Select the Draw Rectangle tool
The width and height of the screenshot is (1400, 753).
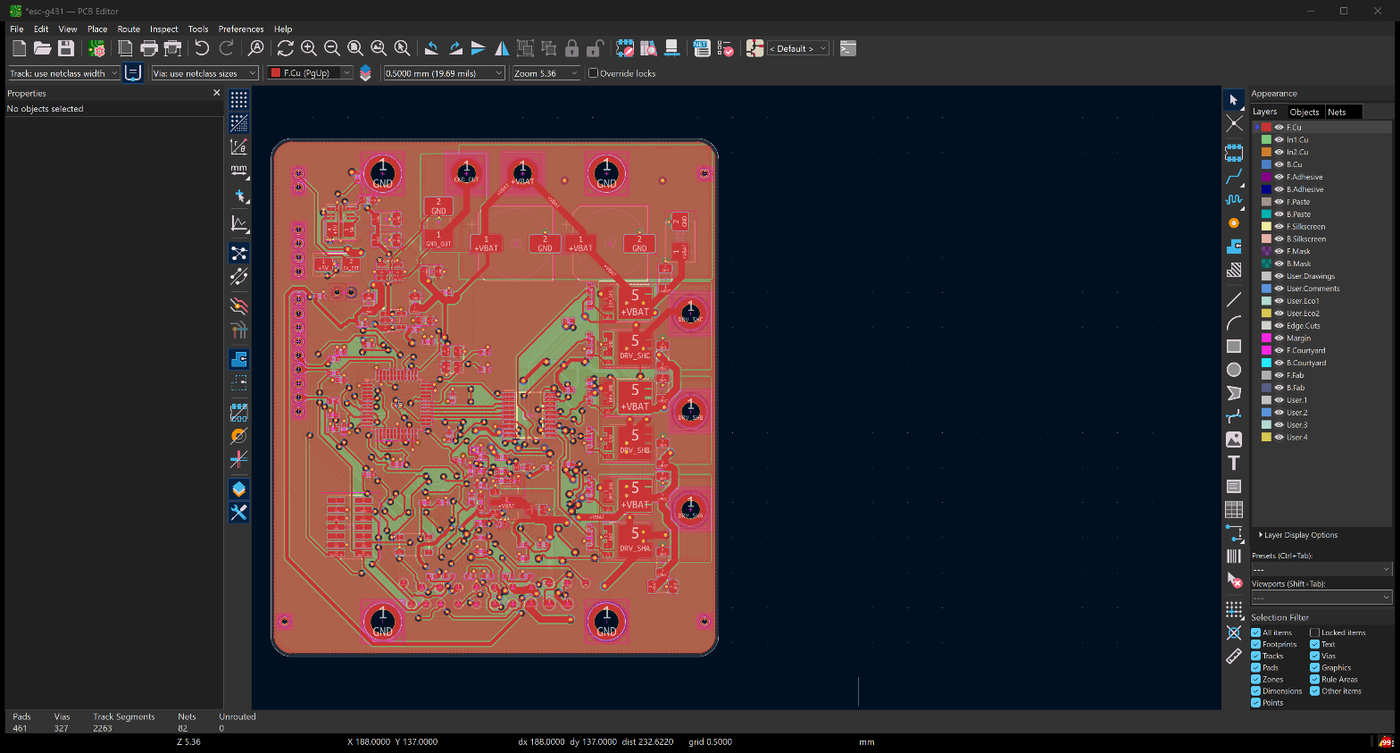click(x=1234, y=346)
